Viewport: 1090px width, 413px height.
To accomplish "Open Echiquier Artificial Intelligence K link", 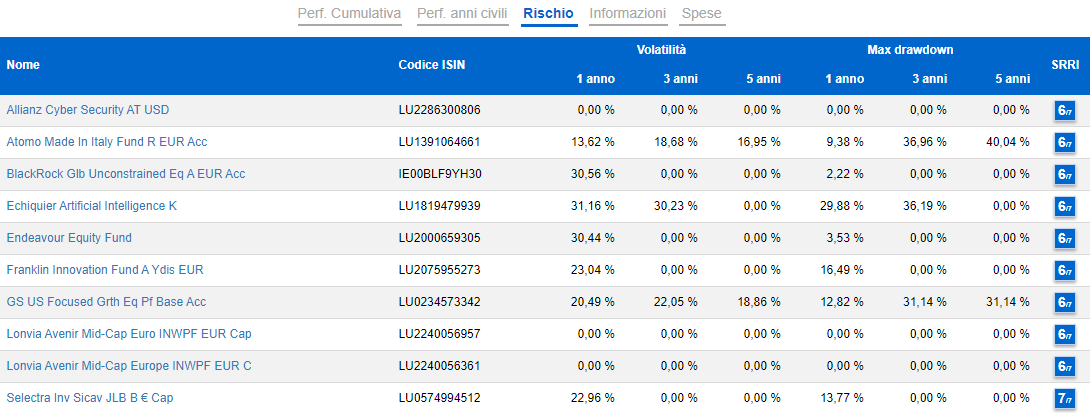I will pos(92,206).
